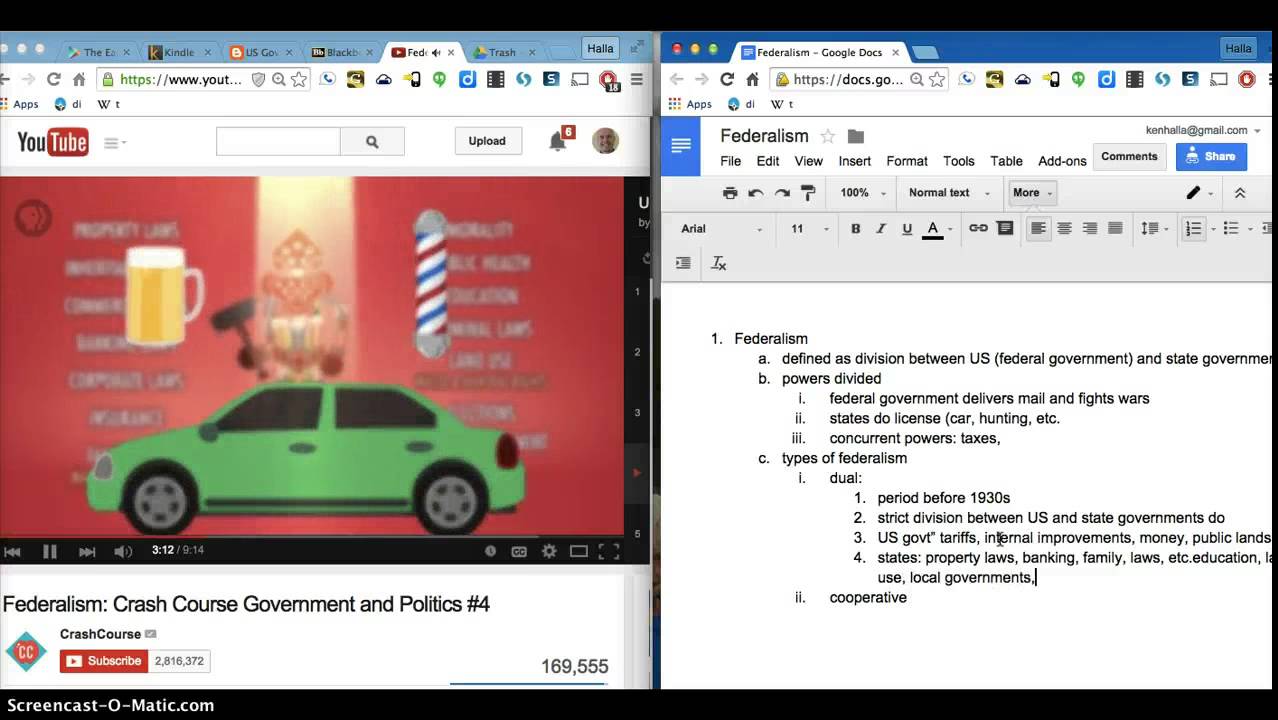Switch to the Kindle browser tab
The width and height of the screenshot is (1278, 720).
tap(178, 52)
